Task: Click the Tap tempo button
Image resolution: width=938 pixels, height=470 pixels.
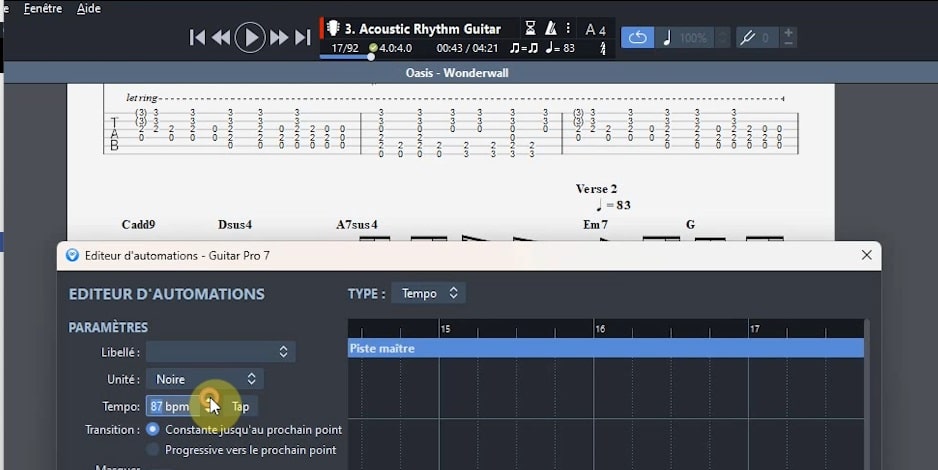Action: coord(240,407)
